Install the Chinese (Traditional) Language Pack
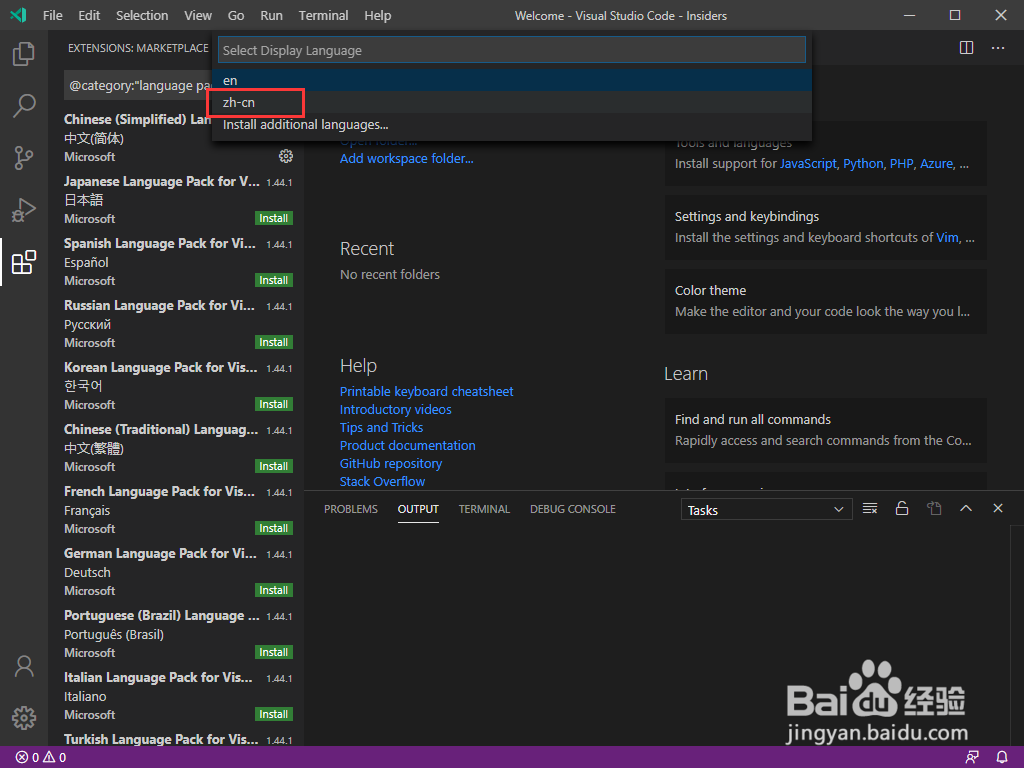This screenshot has height=768, width=1024. [274, 466]
